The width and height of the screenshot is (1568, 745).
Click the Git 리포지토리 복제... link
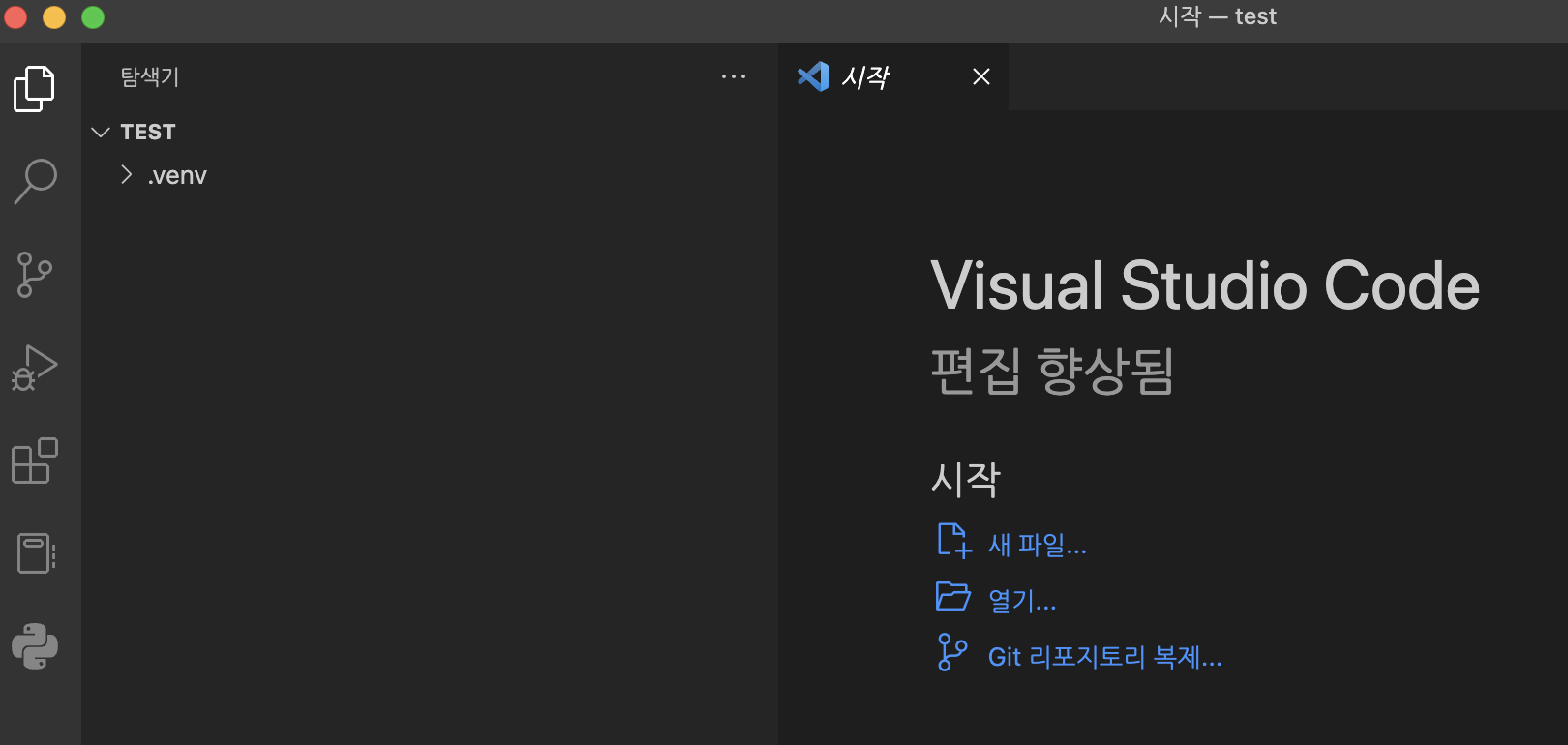click(x=1105, y=657)
